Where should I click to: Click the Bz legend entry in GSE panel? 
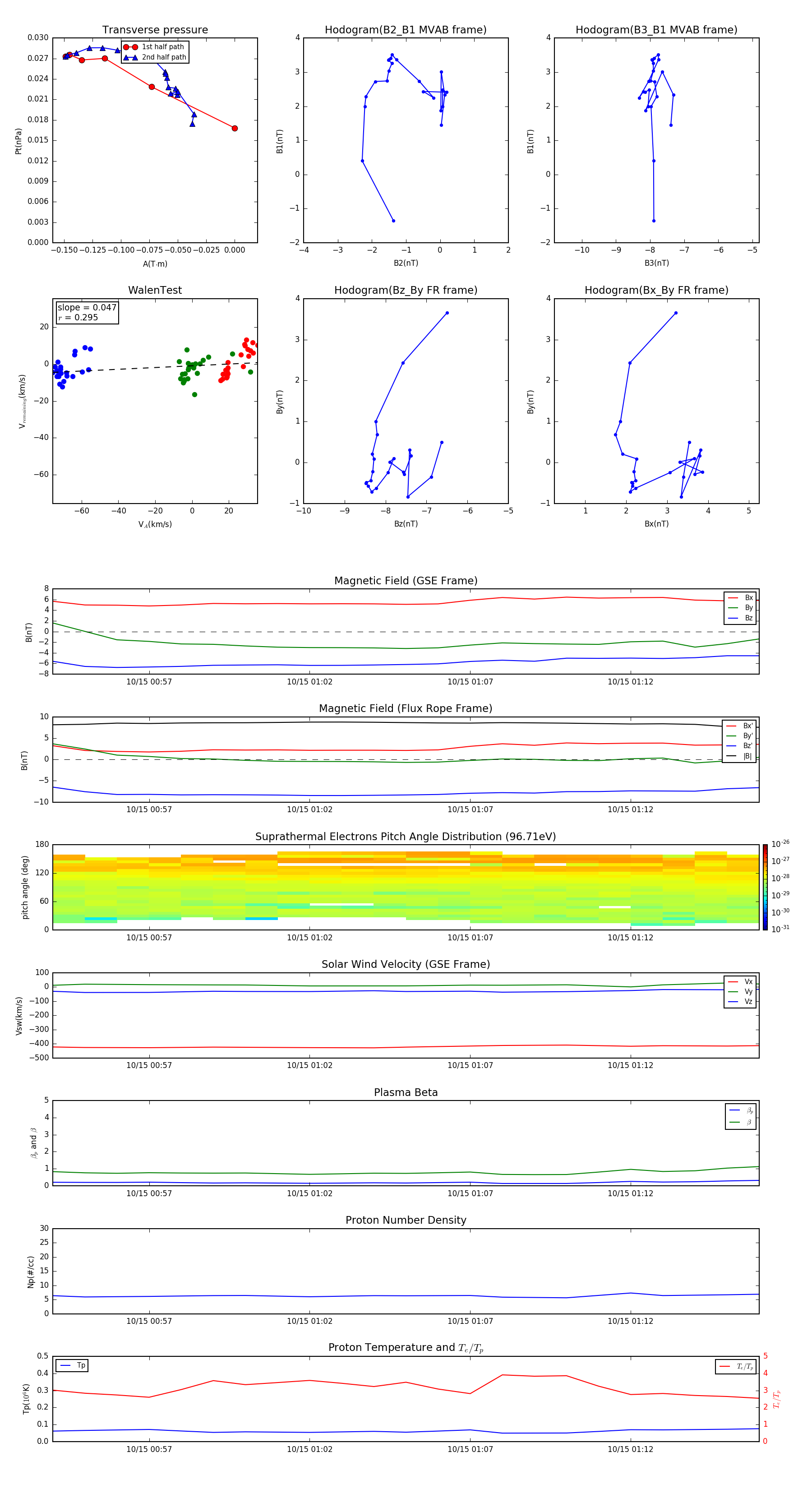[x=740, y=618]
